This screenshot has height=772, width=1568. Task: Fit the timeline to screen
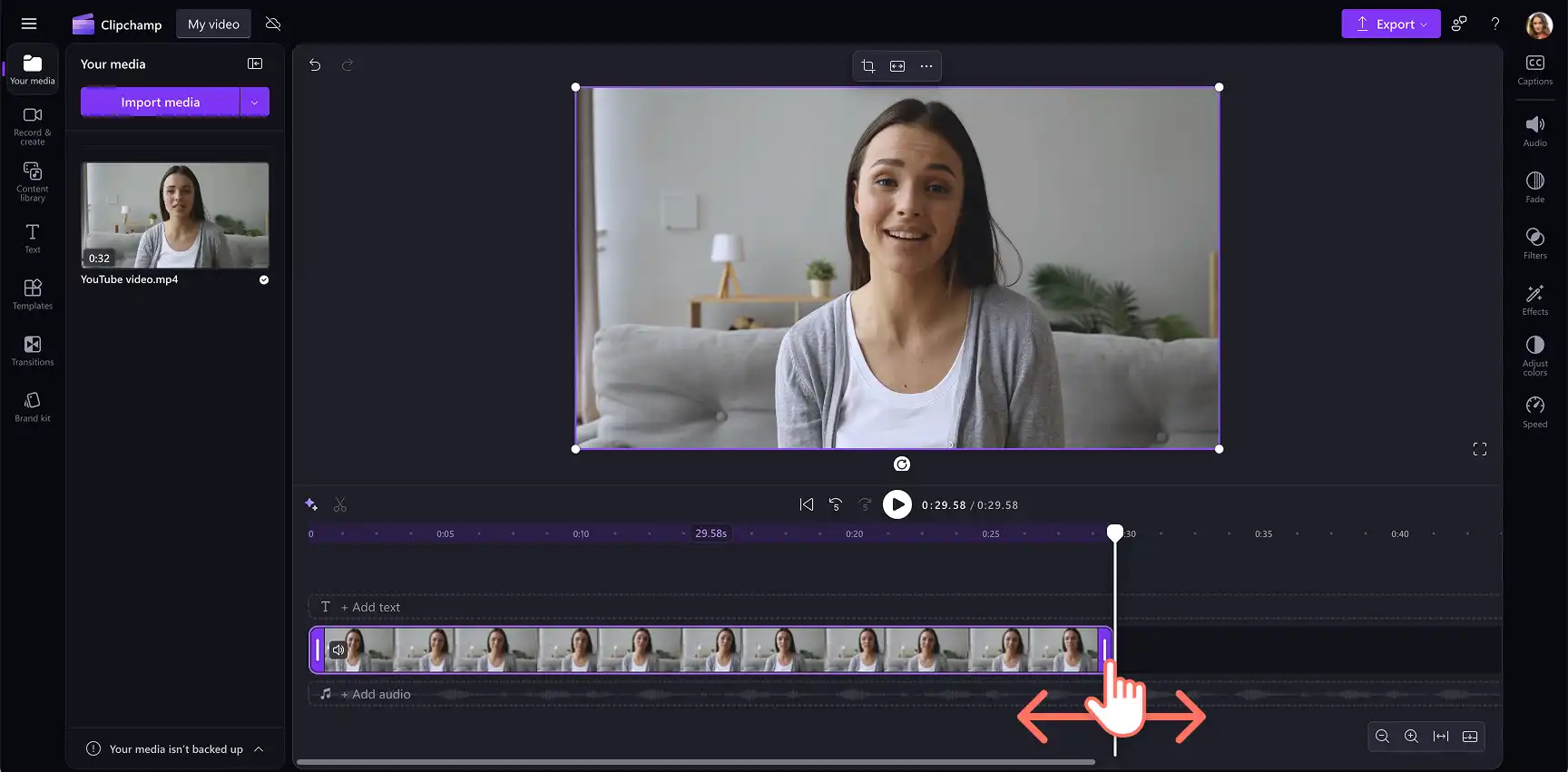(x=1441, y=737)
